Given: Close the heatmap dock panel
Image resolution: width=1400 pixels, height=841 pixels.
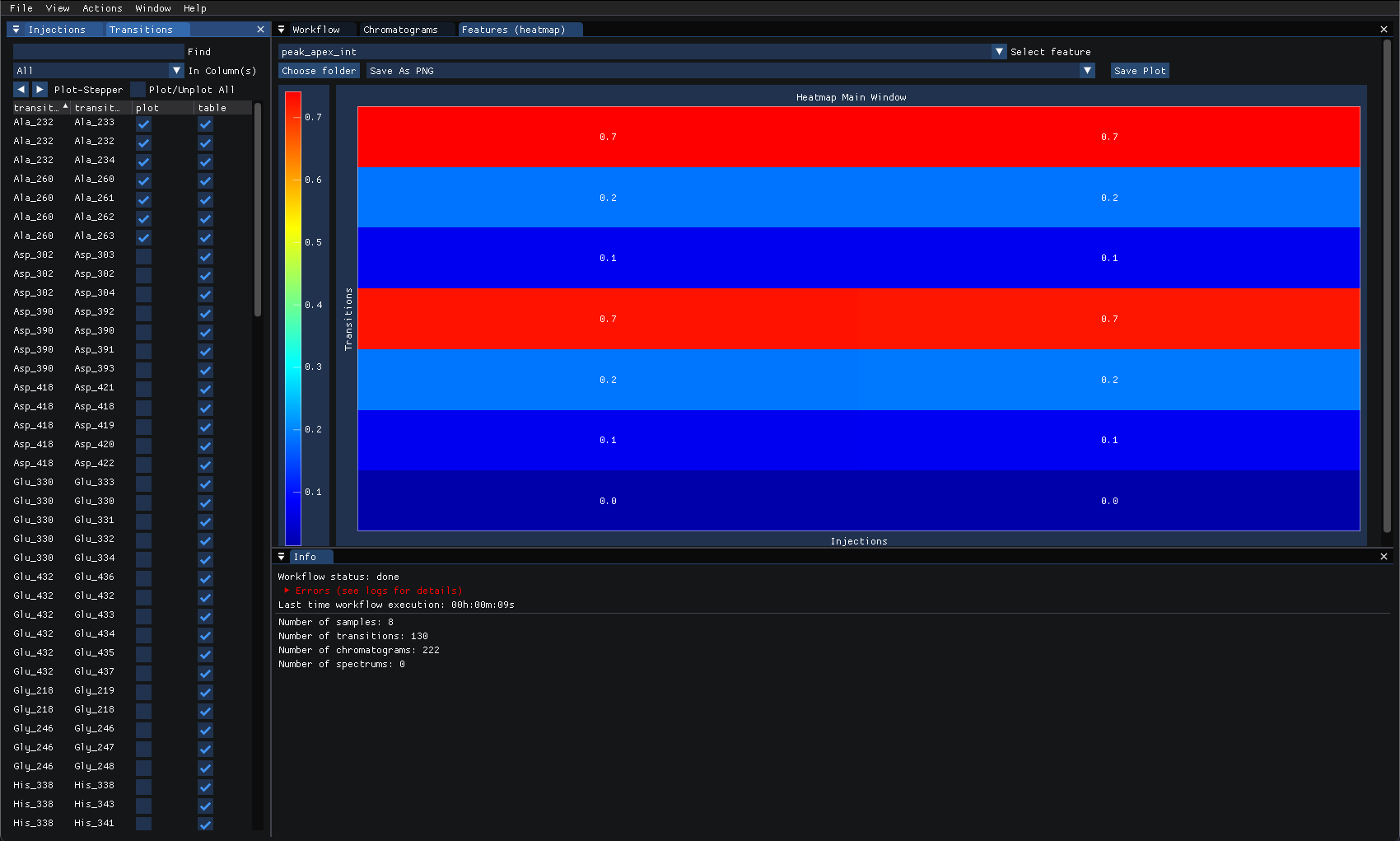Looking at the screenshot, I should (1384, 30).
